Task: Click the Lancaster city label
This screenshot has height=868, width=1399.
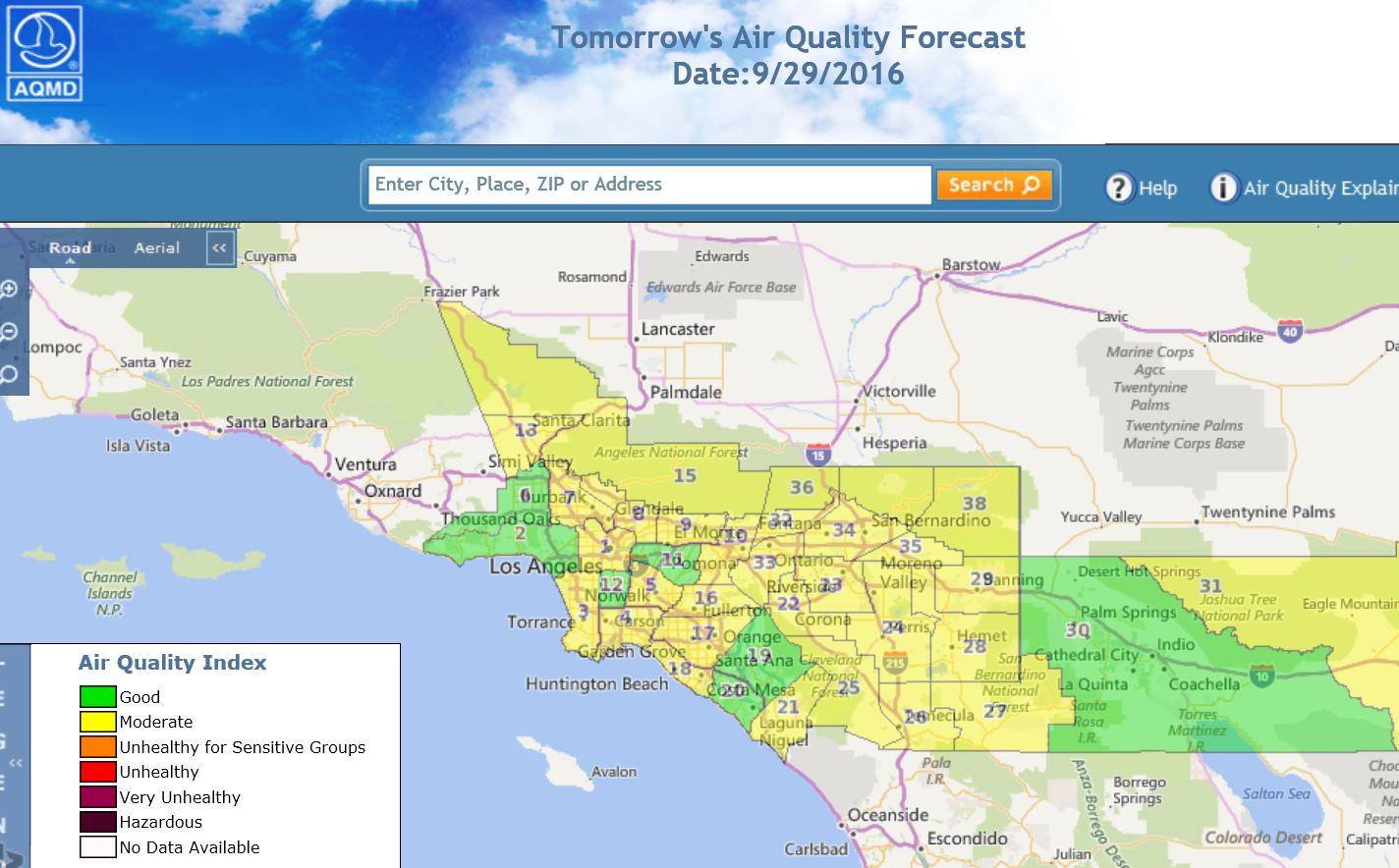Action: (678, 329)
